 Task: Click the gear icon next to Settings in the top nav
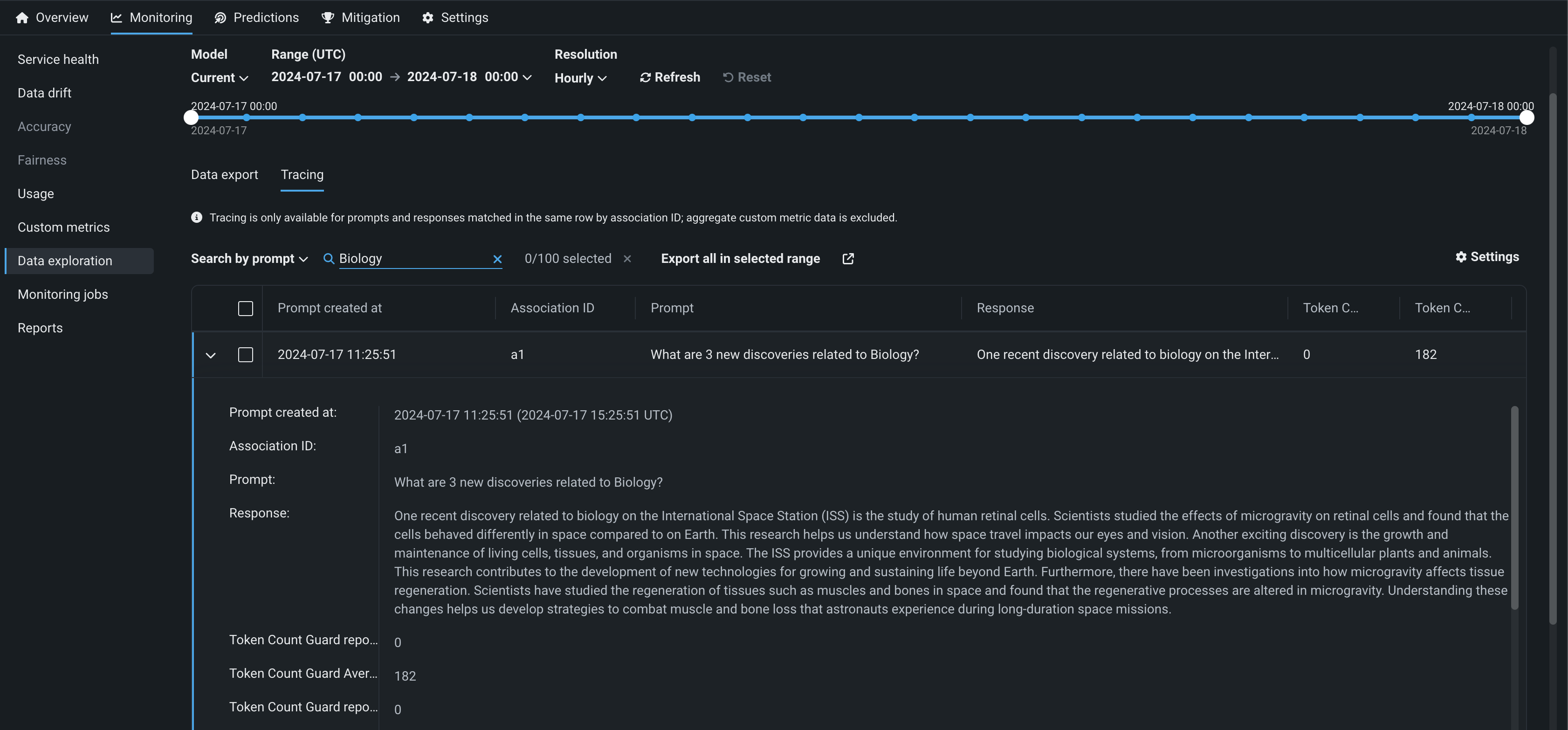pyautogui.click(x=428, y=18)
